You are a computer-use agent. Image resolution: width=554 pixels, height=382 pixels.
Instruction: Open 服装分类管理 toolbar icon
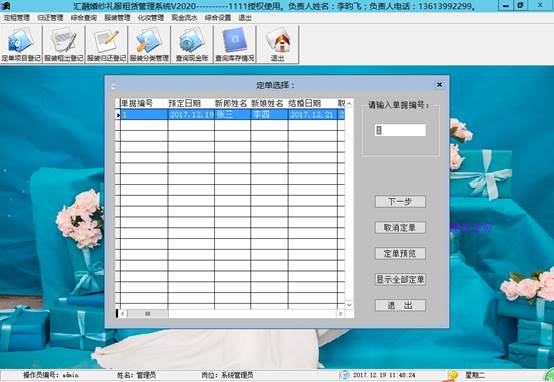pyautogui.click(x=149, y=45)
